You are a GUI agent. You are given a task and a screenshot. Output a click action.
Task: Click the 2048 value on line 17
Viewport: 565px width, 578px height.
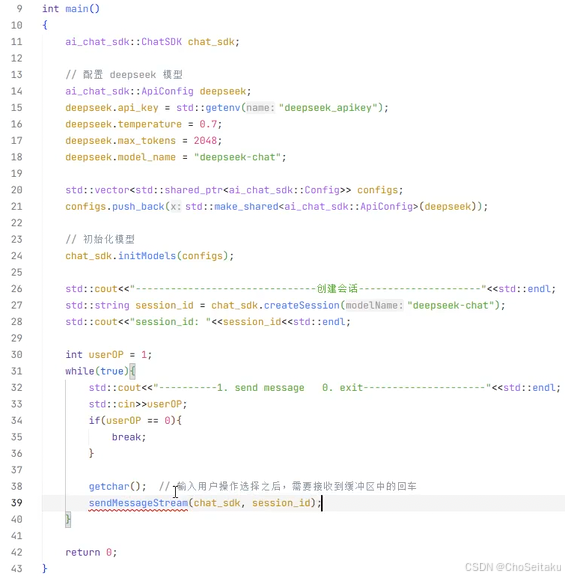pyautogui.click(x=205, y=141)
